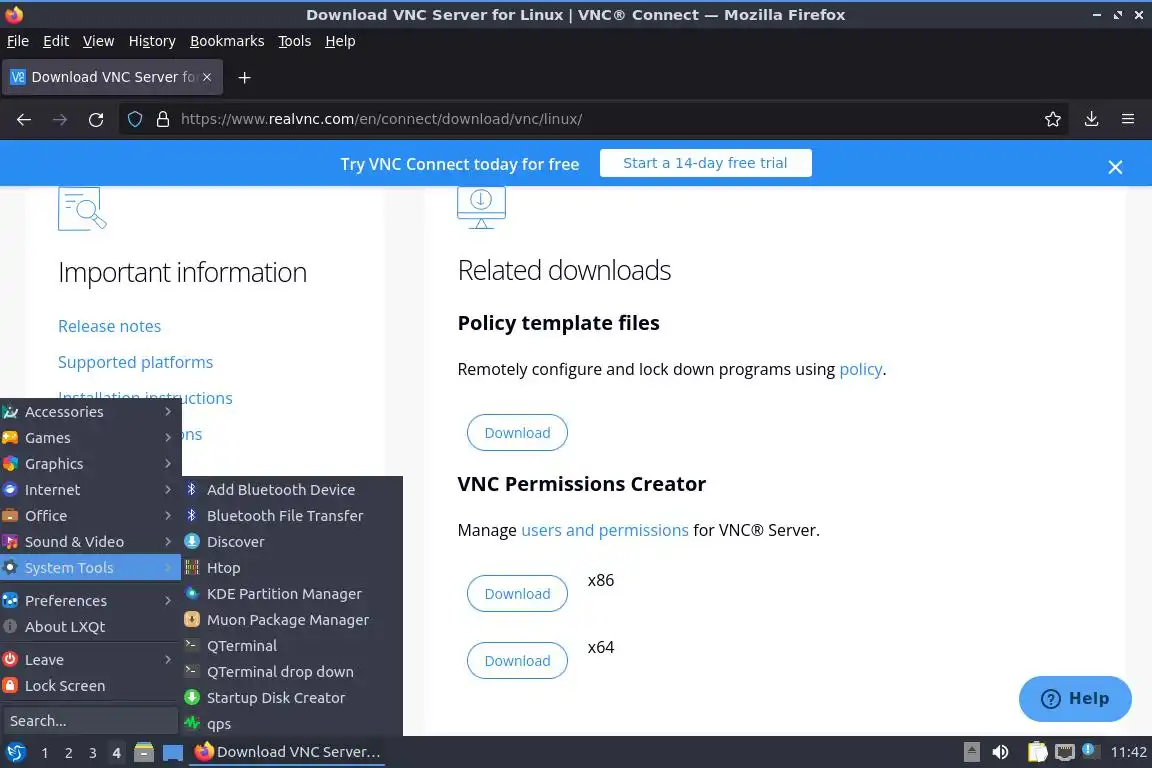The width and height of the screenshot is (1152, 768).
Task: Expand the Office submenu
Action: tap(90, 516)
